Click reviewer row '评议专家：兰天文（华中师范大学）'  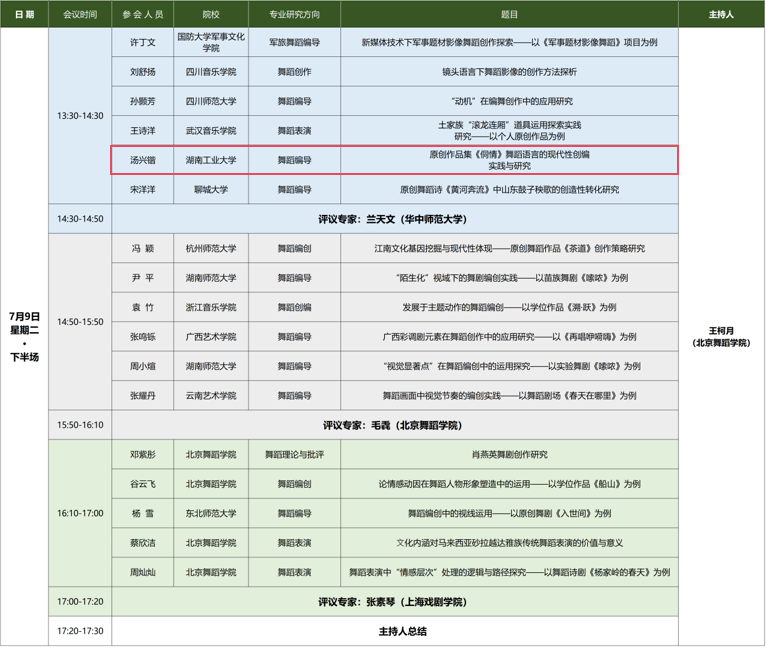[x=395, y=219]
